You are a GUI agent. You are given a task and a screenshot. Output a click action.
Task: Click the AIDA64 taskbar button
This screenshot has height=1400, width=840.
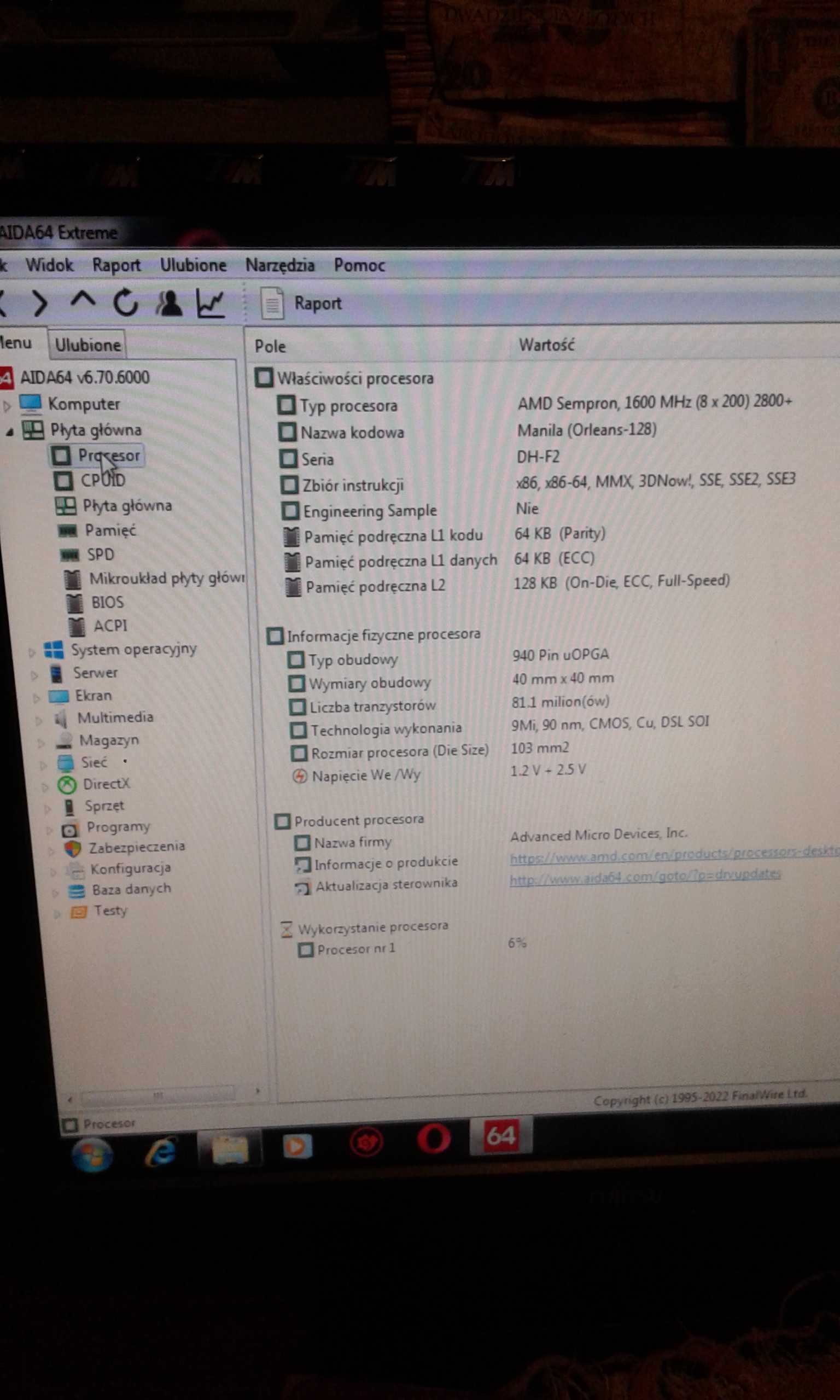point(501,1135)
